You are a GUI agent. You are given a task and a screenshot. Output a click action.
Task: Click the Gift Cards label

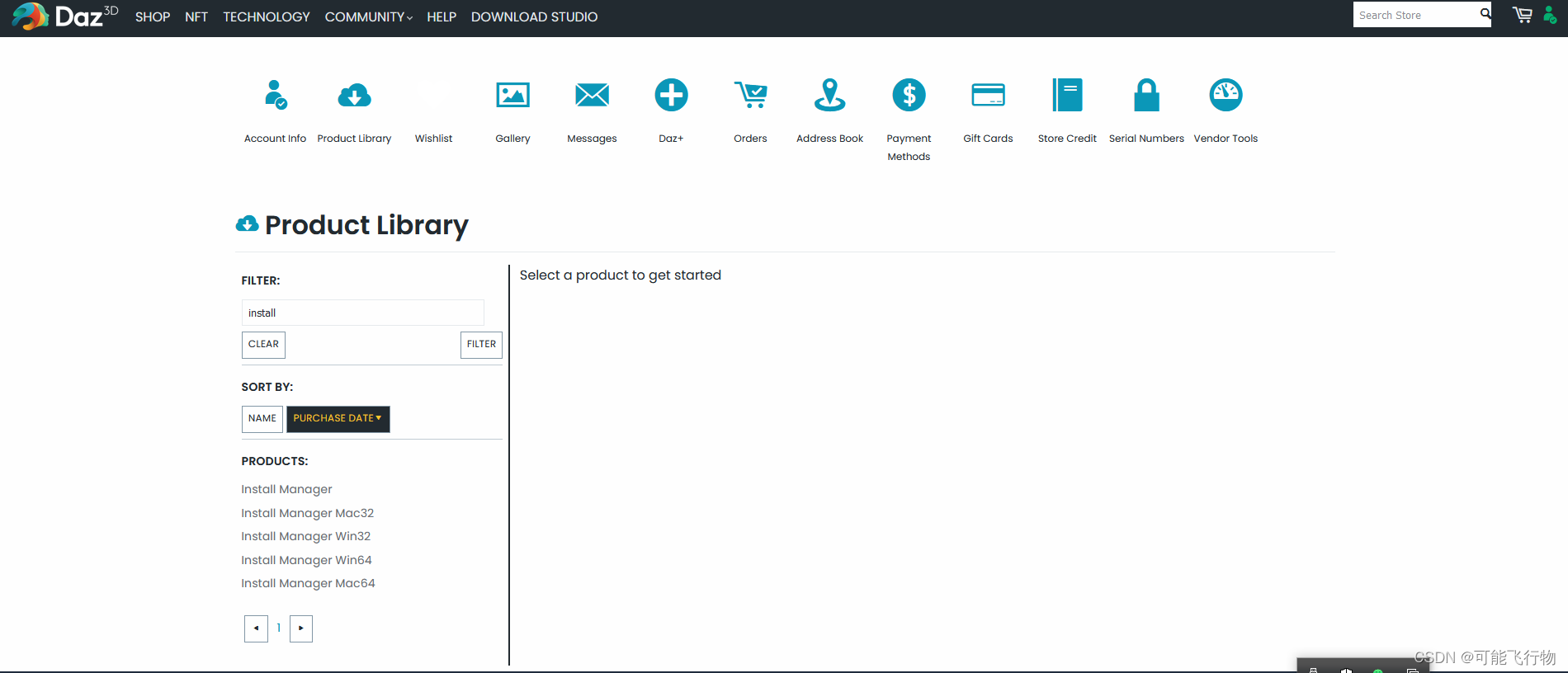click(988, 139)
